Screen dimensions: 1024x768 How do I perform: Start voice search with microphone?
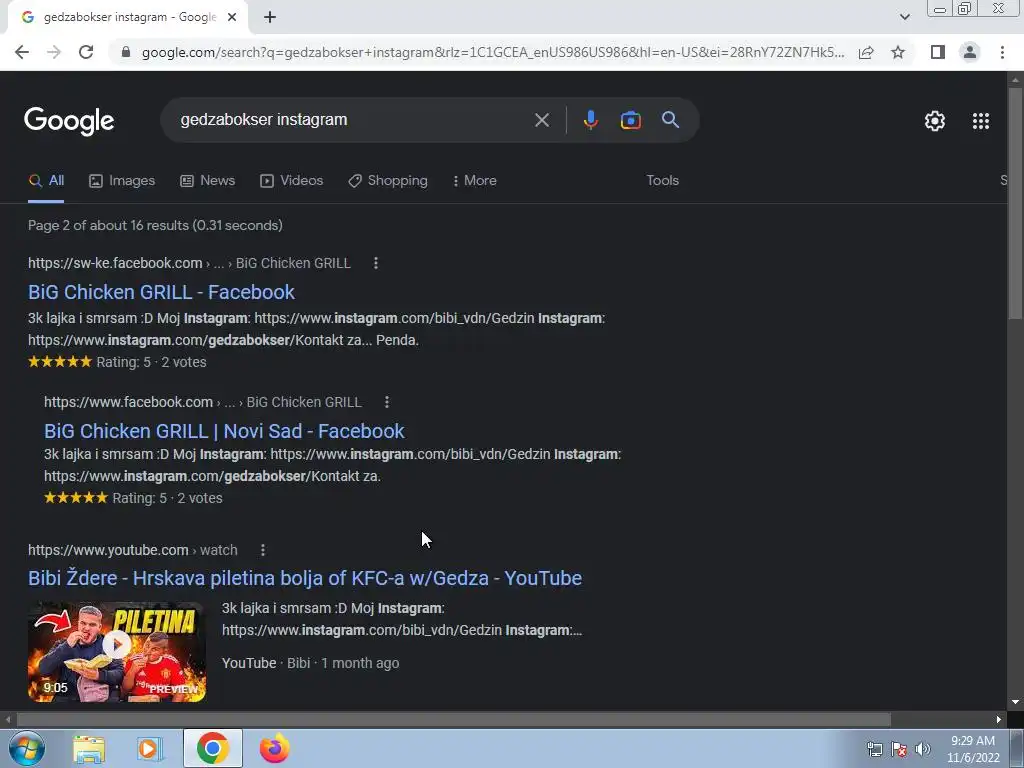pos(590,120)
